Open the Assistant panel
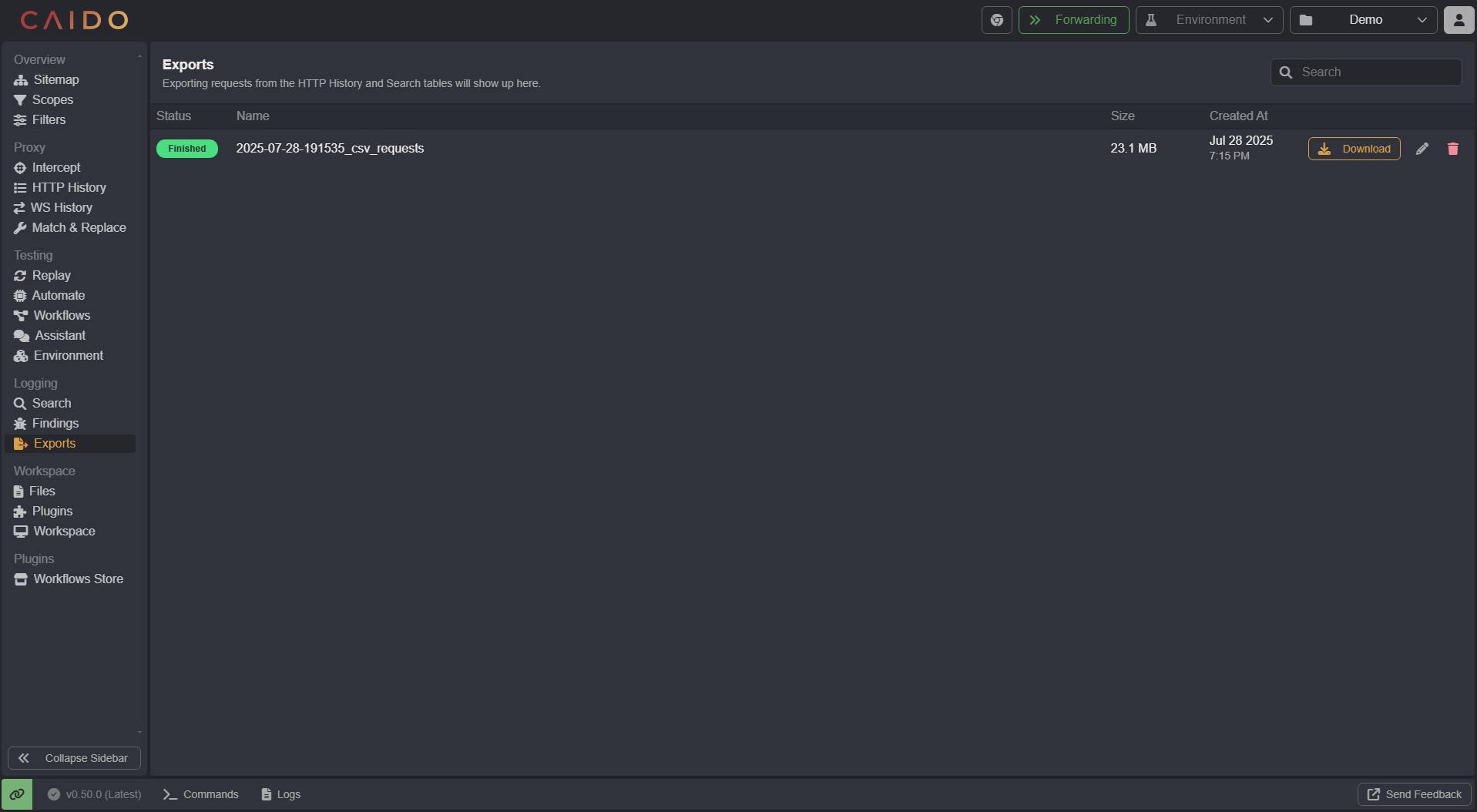The width and height of the screenshot is (1477, 812). click(59, 335)
